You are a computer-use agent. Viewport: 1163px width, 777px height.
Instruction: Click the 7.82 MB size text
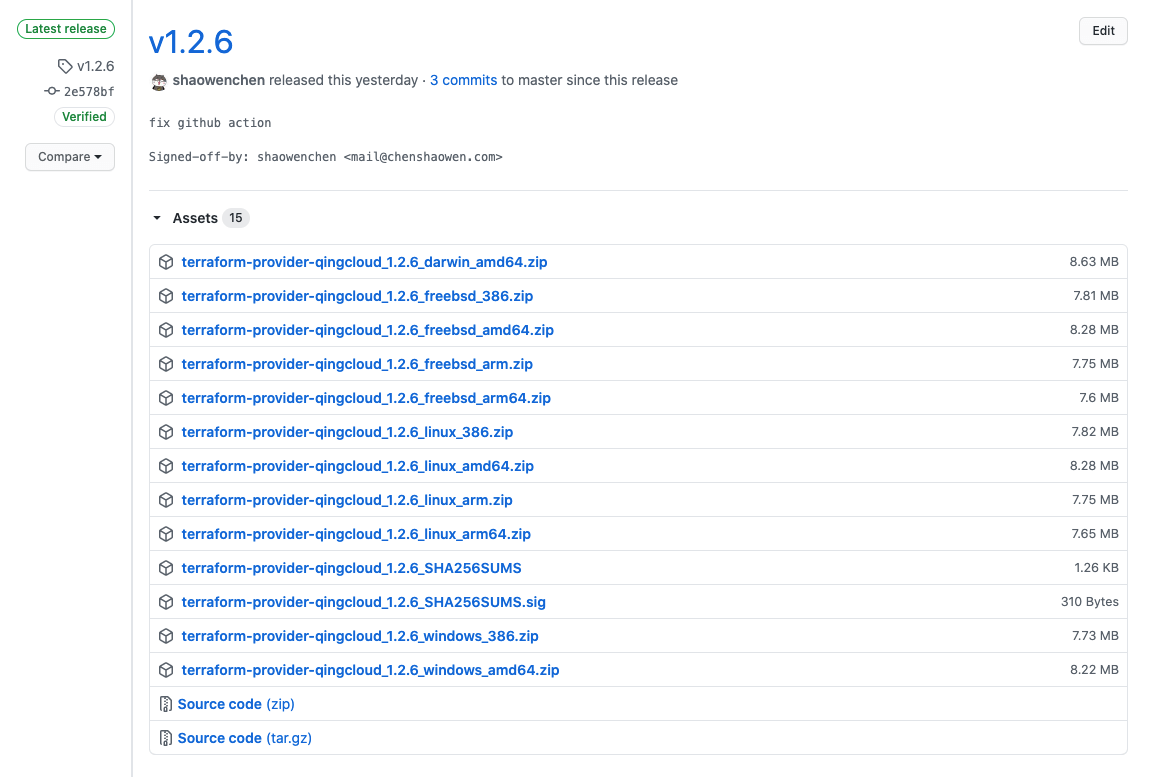coord(1095,432)
